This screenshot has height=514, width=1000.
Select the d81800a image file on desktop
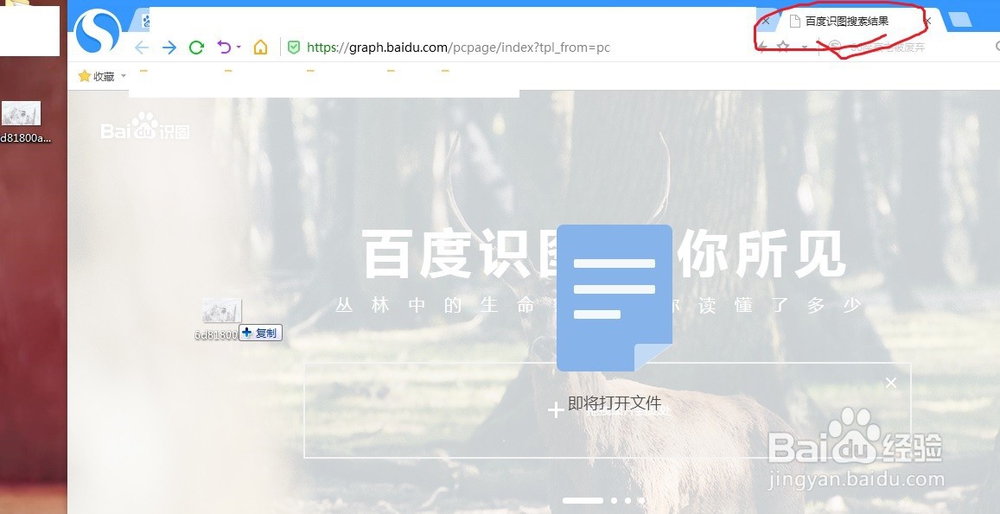pyautogui.click(x=22, y=122)
